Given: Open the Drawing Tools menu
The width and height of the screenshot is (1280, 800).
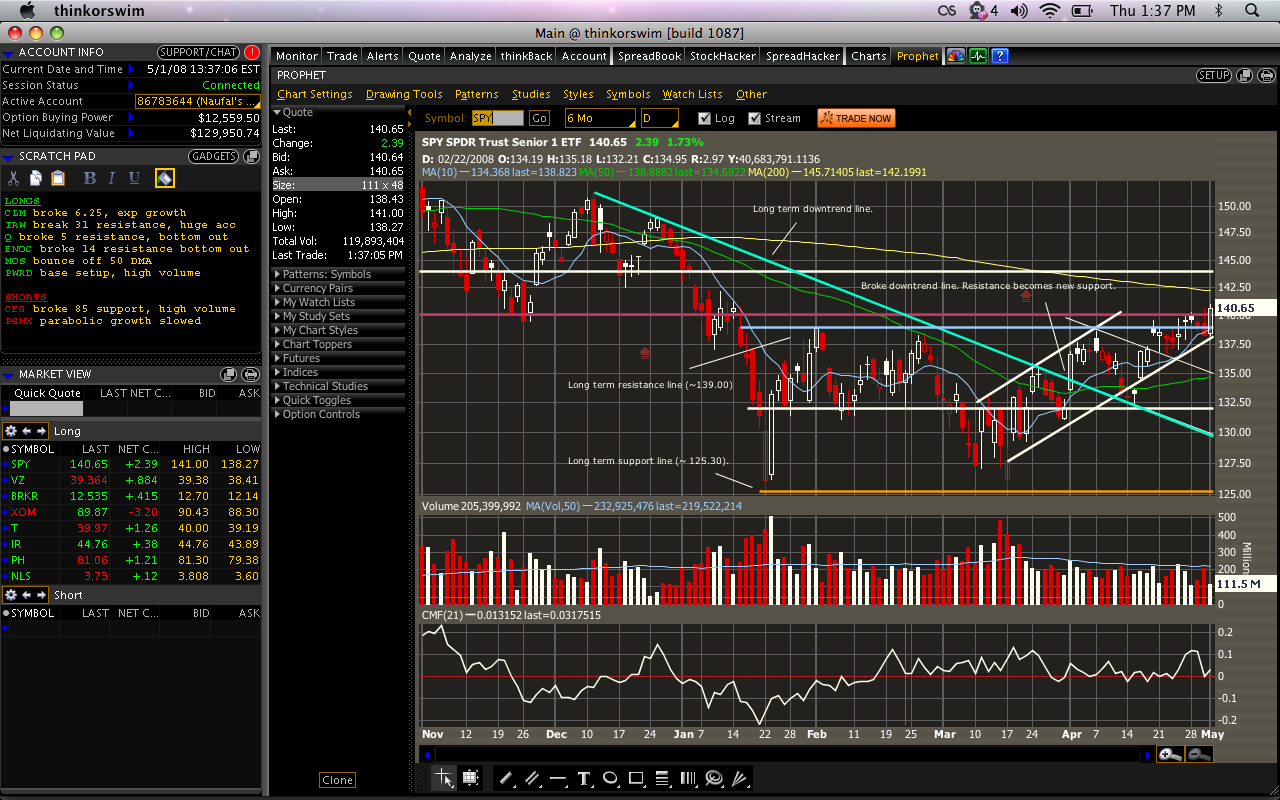Looking at the screenshot, I should pyautogui.click(x=404, y=94).
